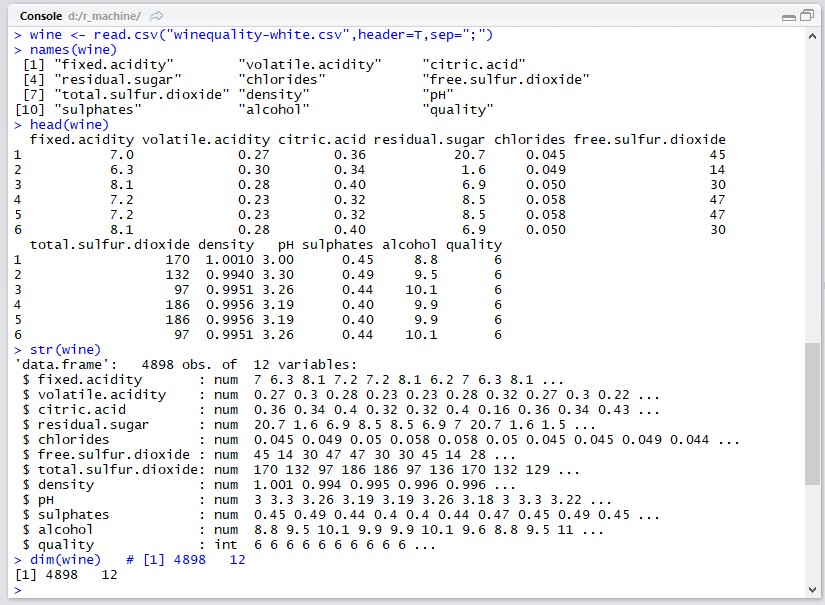825x605 pixels.
Task: Click the "quality" name in names output
Action: coord(458,110)
